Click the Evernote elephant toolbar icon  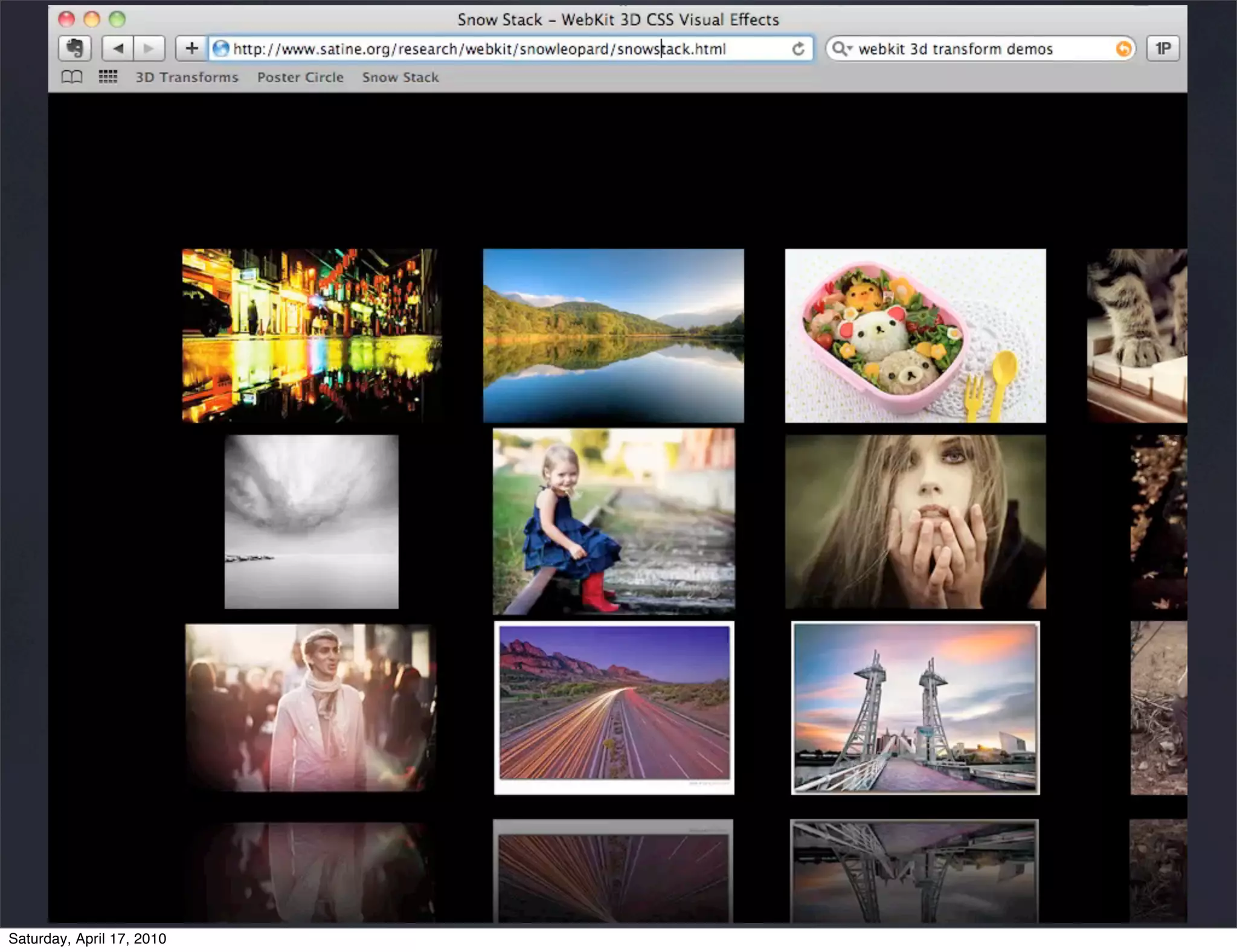[75, 48]
